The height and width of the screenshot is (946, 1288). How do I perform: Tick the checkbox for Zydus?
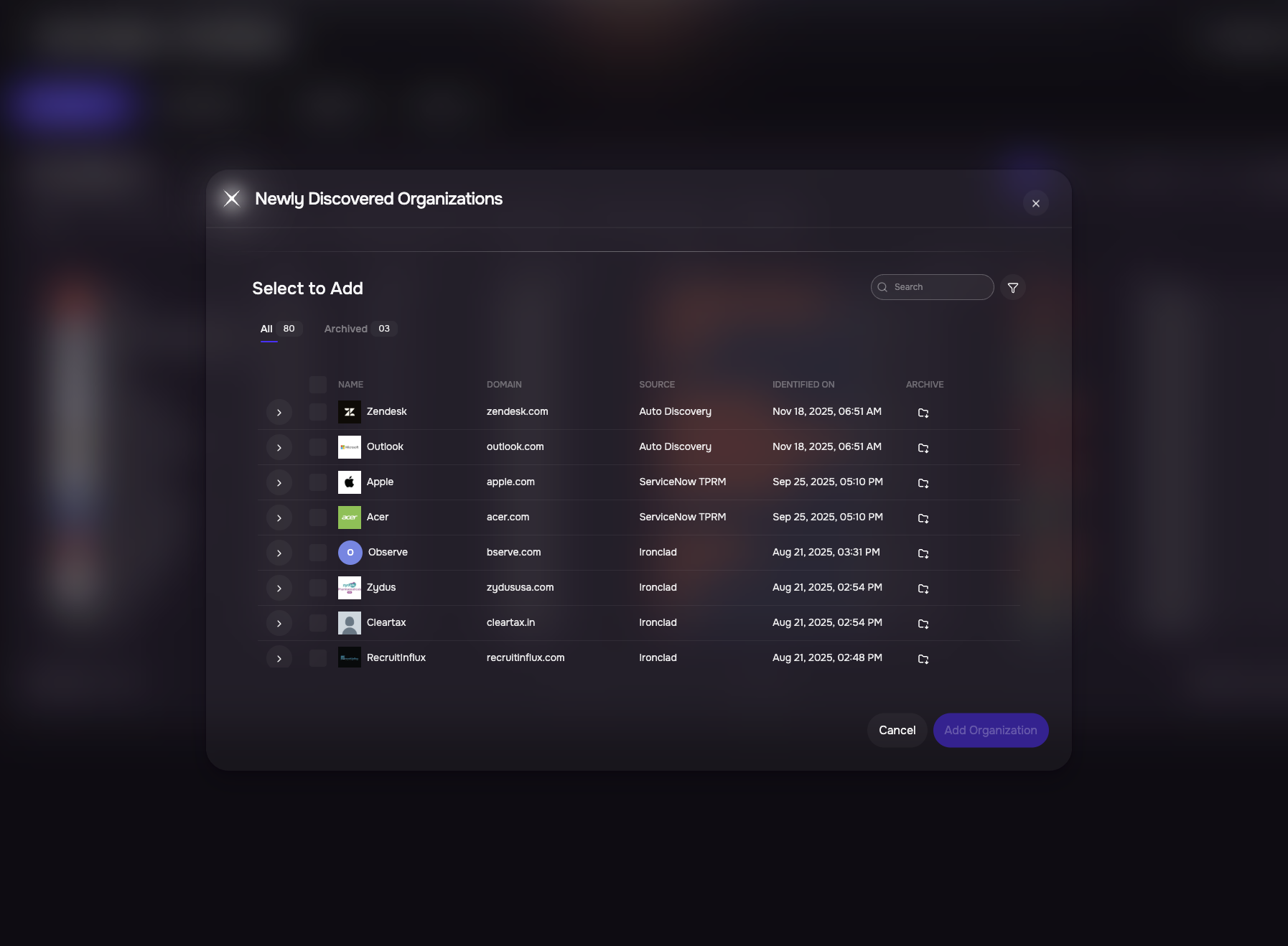pos(318,588)
